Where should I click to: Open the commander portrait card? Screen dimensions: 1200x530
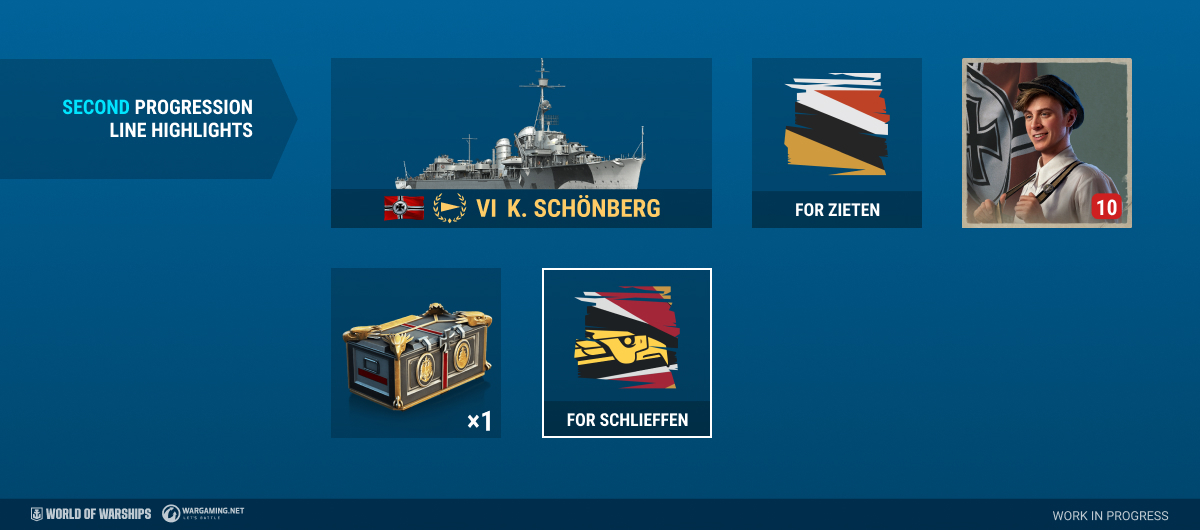click(x=1047, y=143)
